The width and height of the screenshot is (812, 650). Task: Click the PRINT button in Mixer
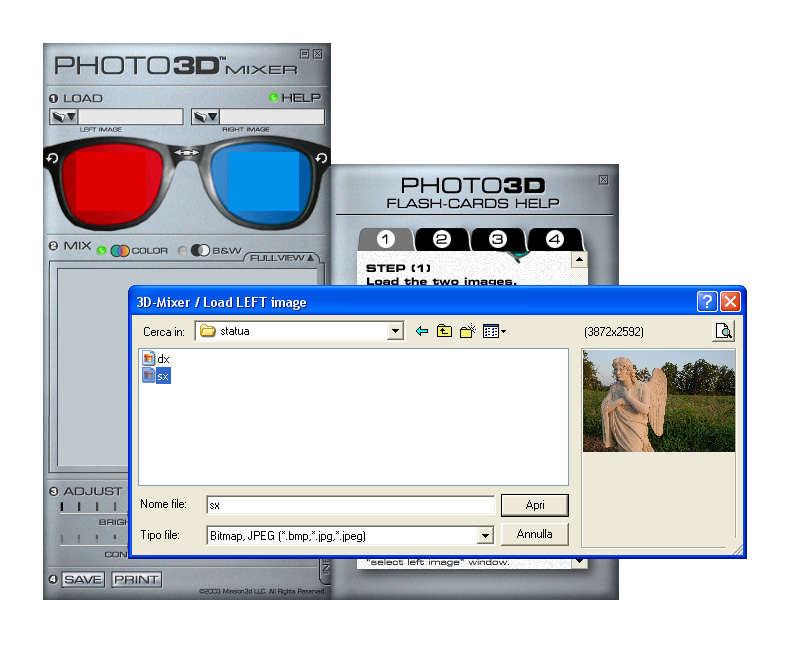tap(136, 580)
